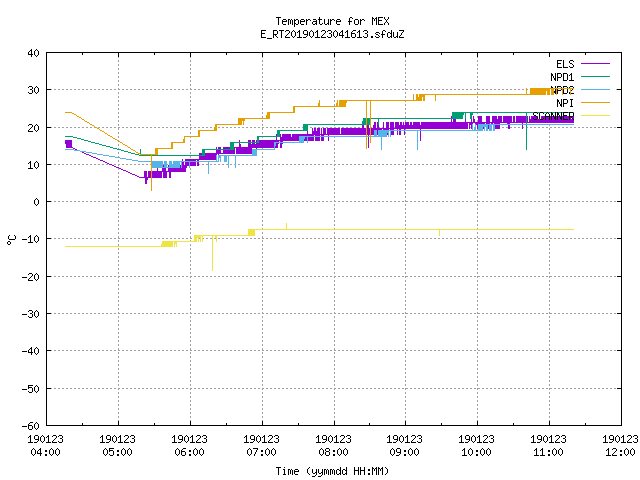Screen dimensions: 640x480
Task: Click the x-axis tick label 190123 07:00
Action: pyautogui.click(x=261, y=446)
